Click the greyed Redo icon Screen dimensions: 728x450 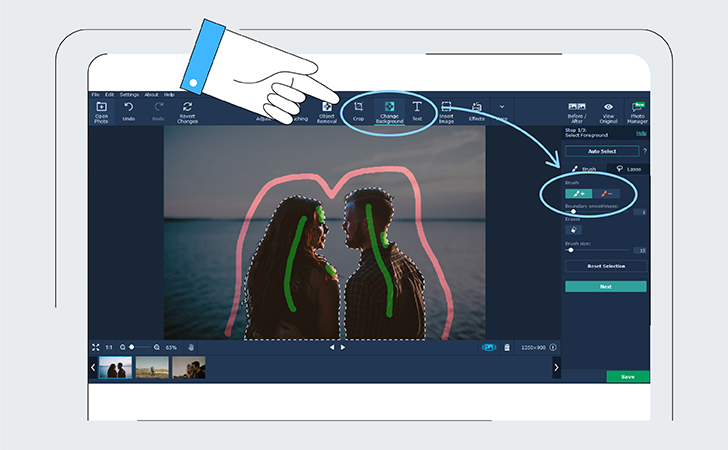158,111
